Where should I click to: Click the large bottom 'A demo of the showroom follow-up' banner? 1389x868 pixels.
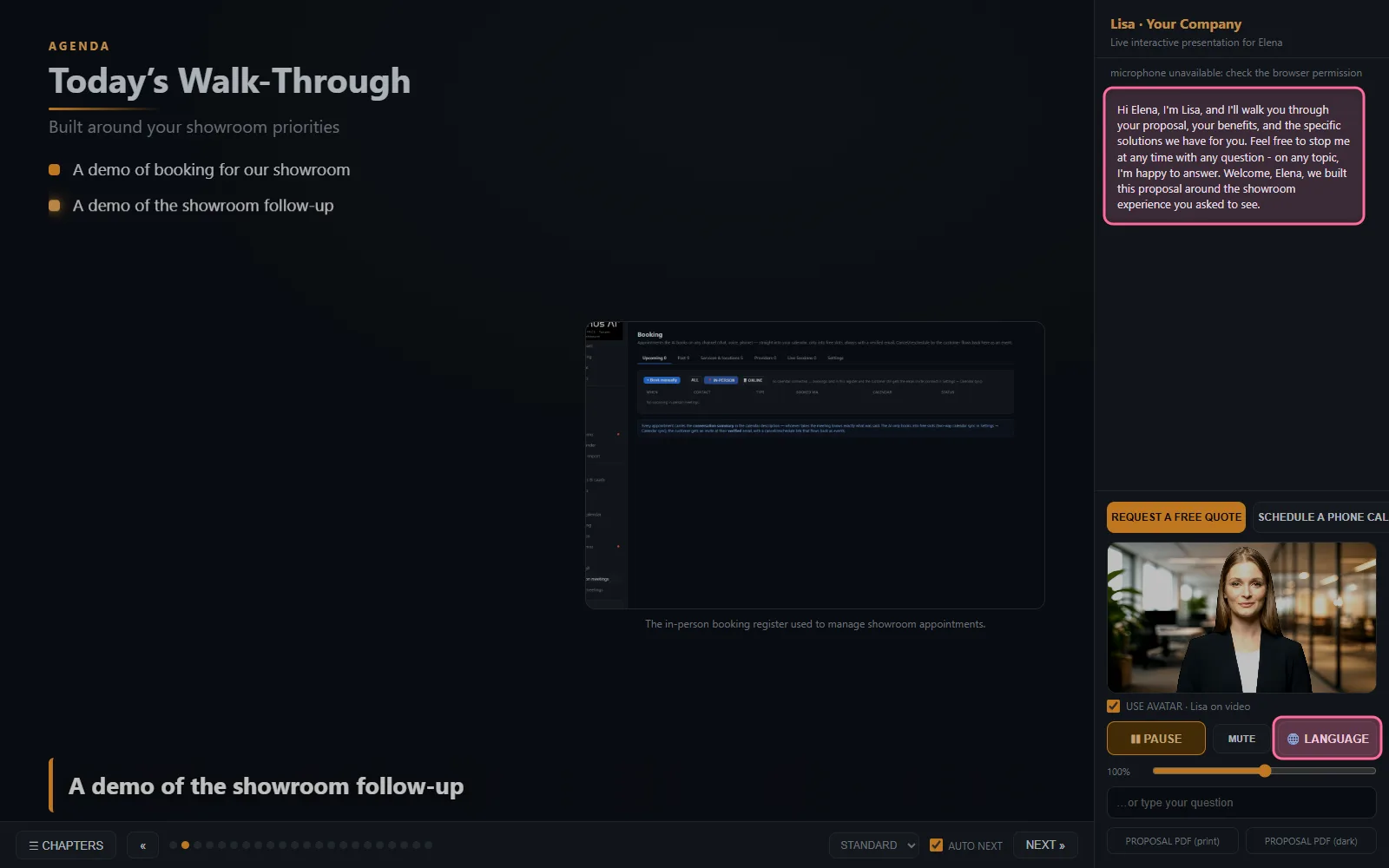(267, 786)
